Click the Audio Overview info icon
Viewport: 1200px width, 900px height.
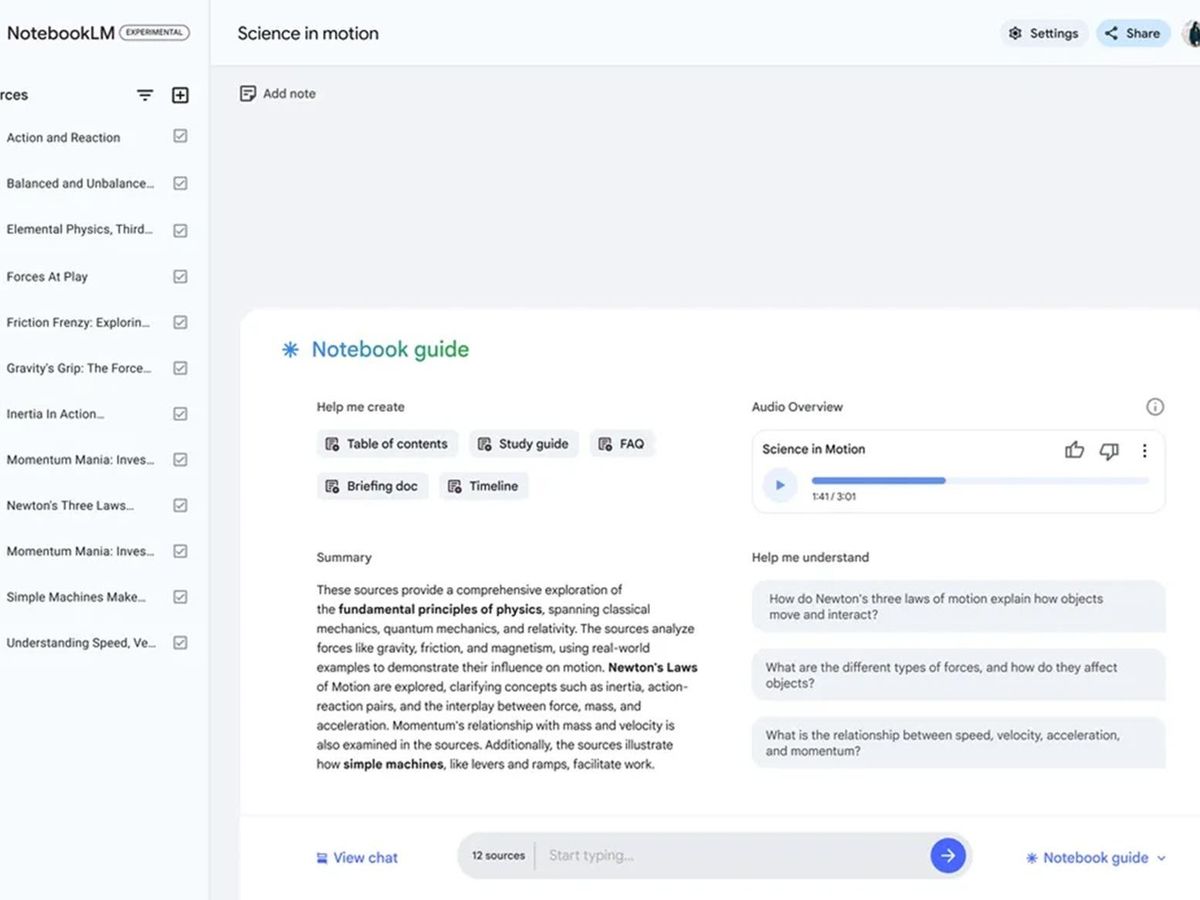pyautogui.click(x=1155, y=406)
